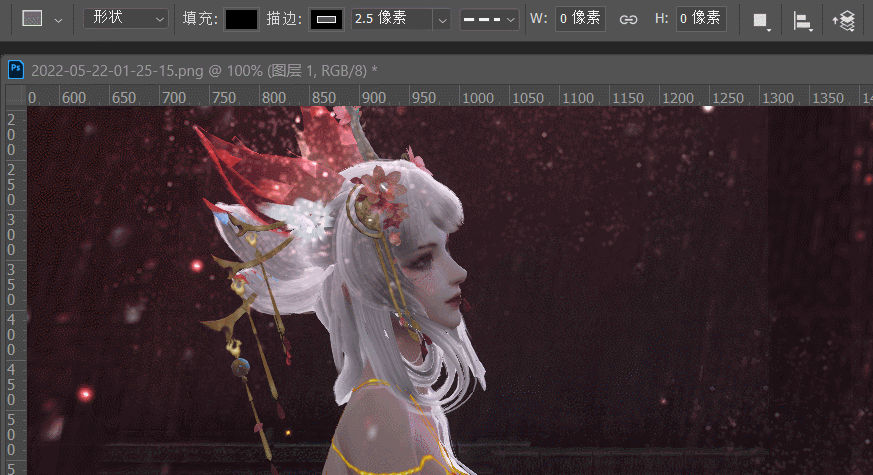Screen dimensions: 873x475
Task: Open the 形状 tool mode dropdown
Action: click(x=125, y=19)
